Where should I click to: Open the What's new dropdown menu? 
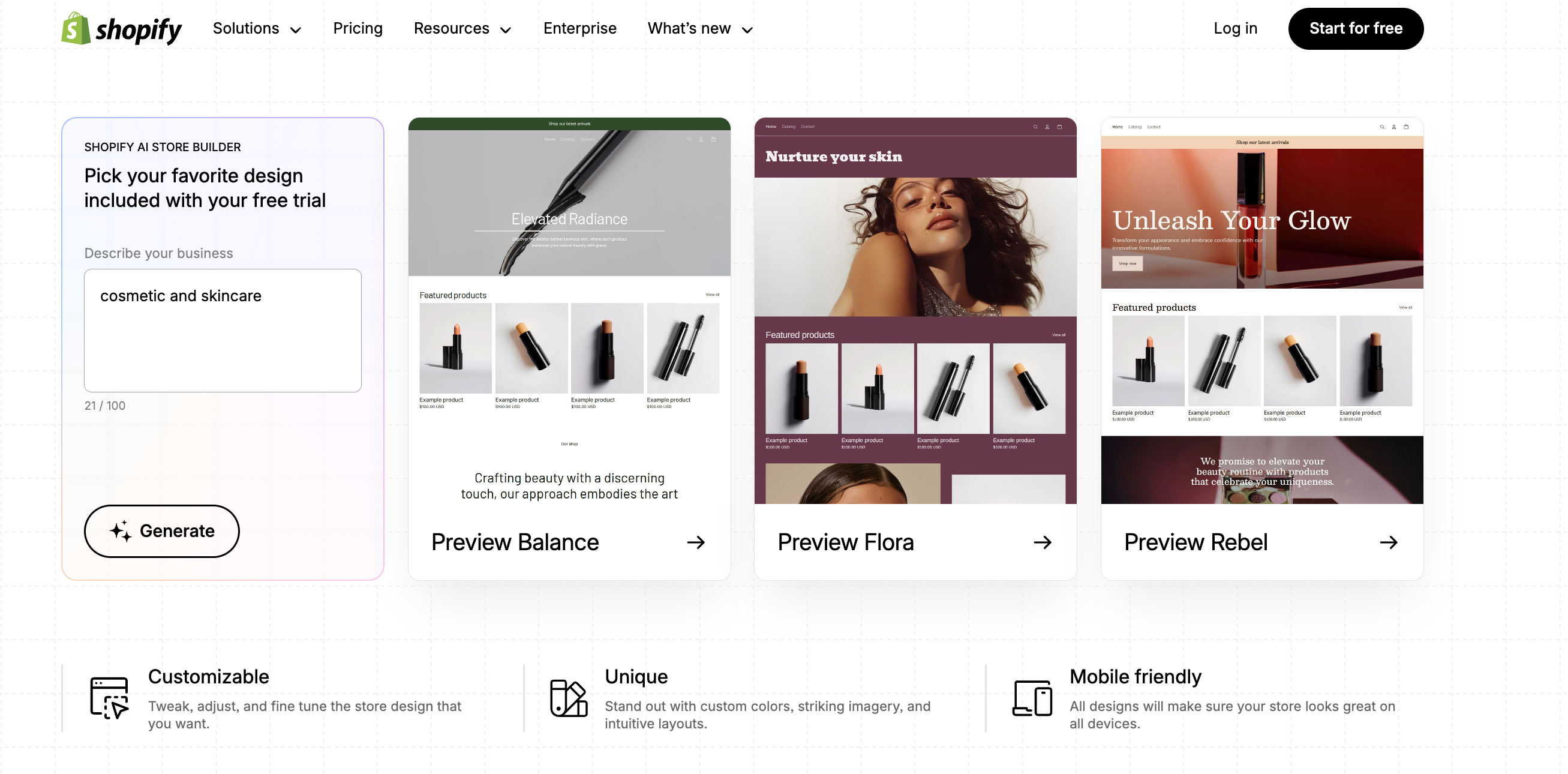(x=700, y=29)
